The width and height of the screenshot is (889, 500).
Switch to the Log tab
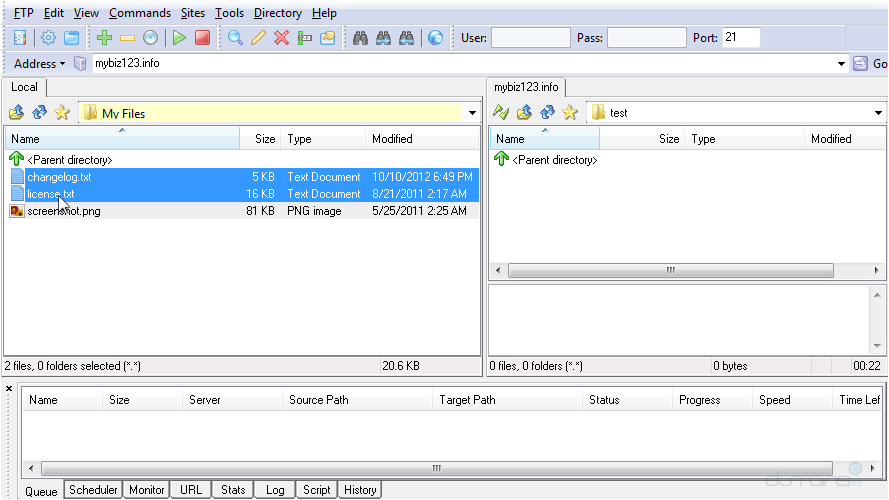pos(275,489)
